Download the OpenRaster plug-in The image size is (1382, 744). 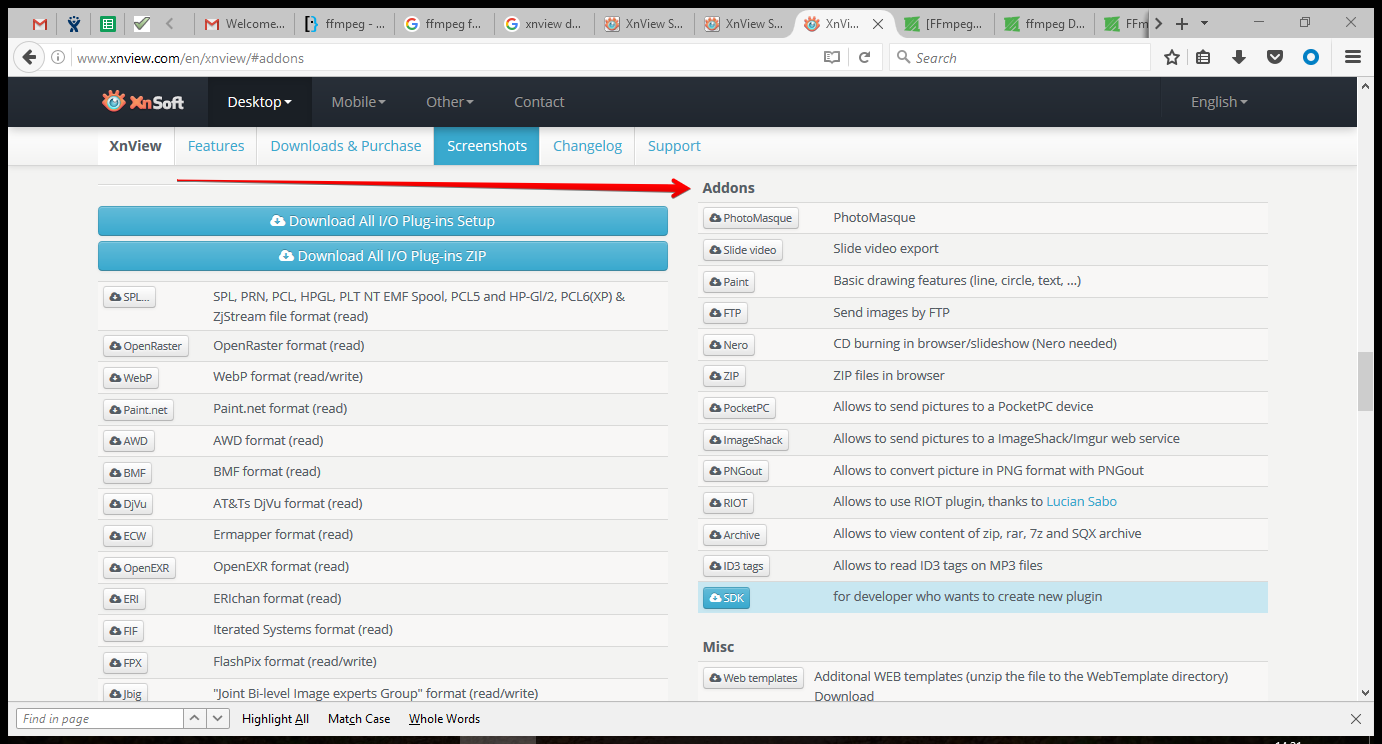click(x=145, y=346)
